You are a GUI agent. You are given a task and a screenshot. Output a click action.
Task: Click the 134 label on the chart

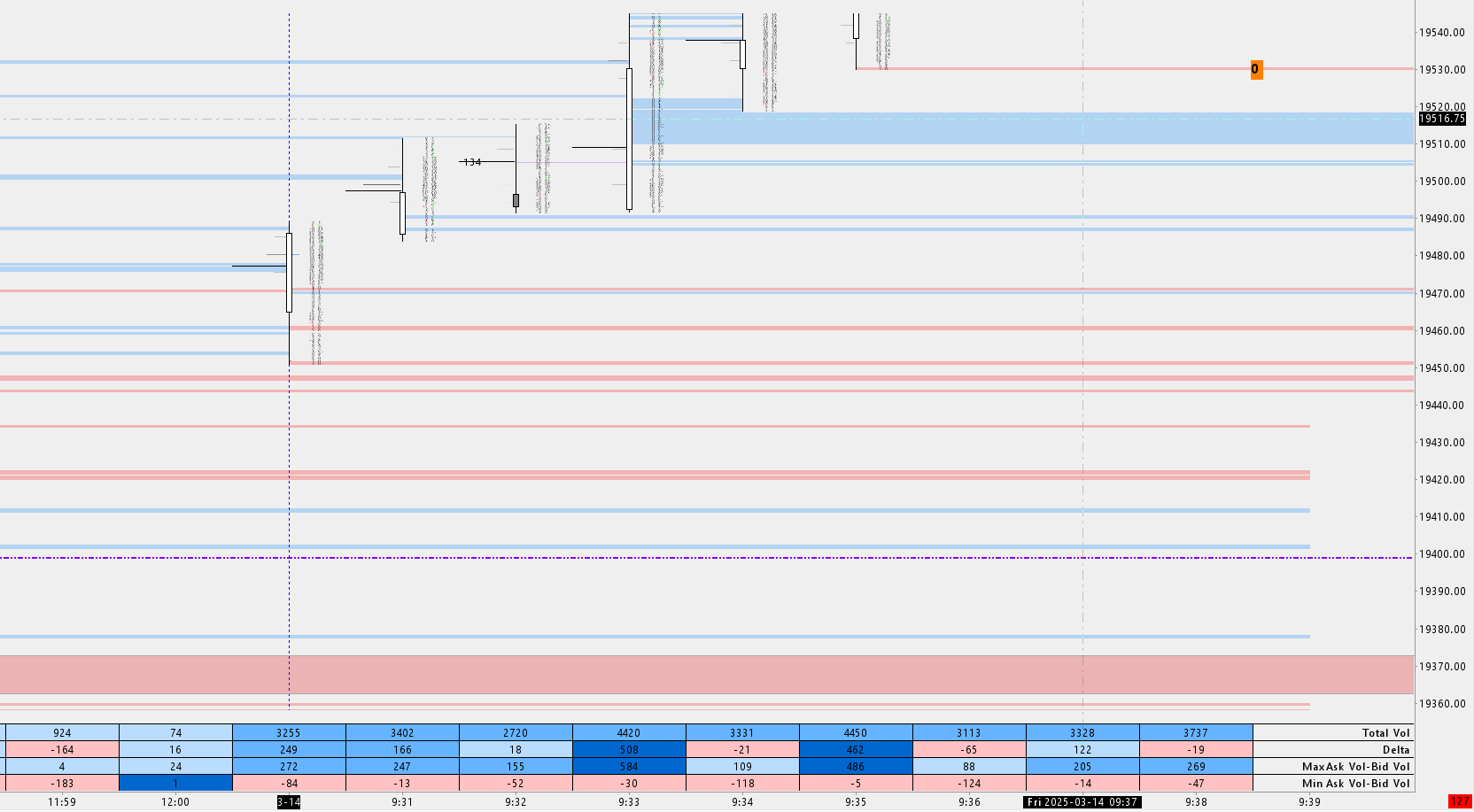click(x=472, y=162)
